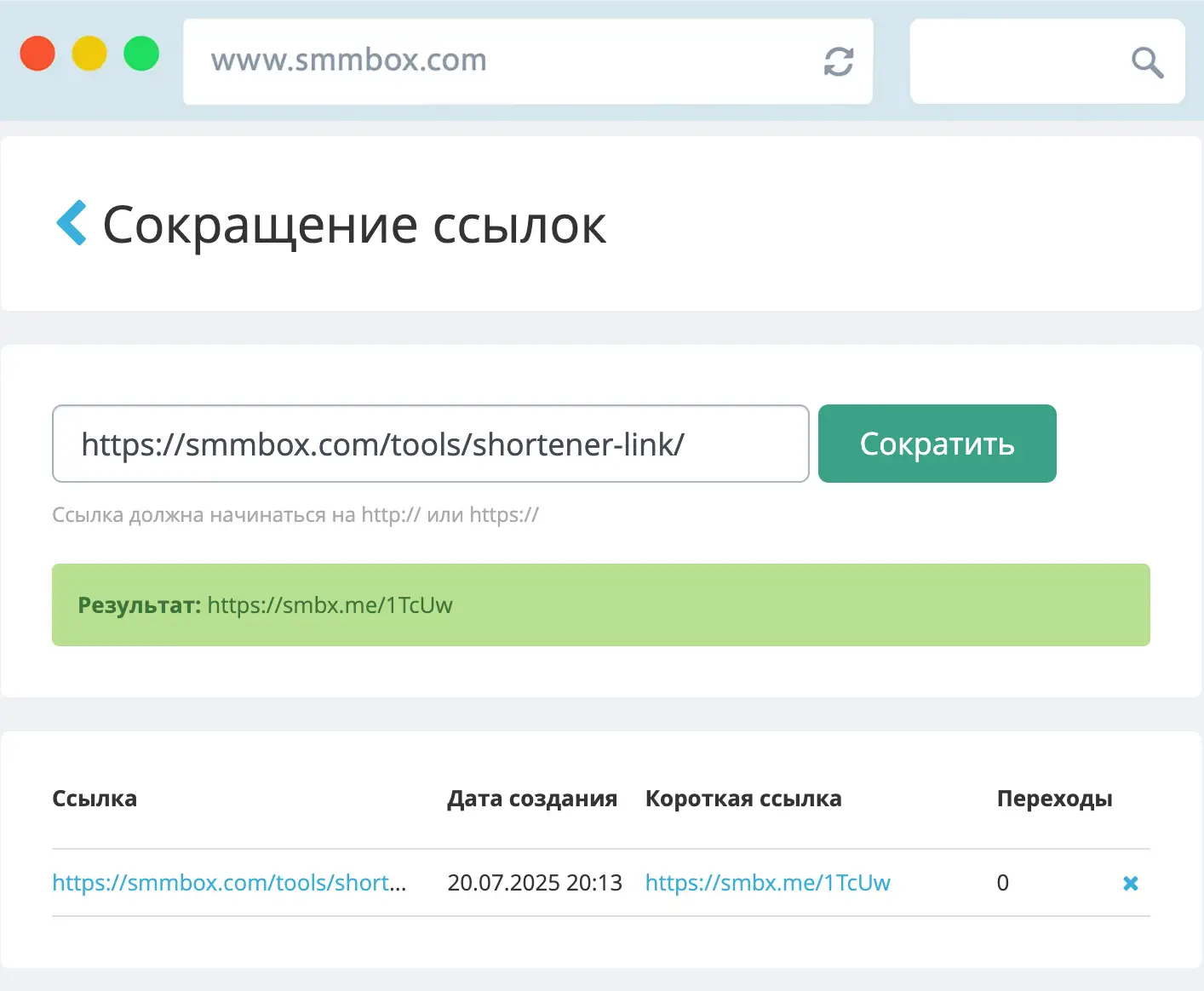This screenshot has height=991, width=1204.
Task: Focus the URL input with shortener-link address
Action: coord(431,444)
